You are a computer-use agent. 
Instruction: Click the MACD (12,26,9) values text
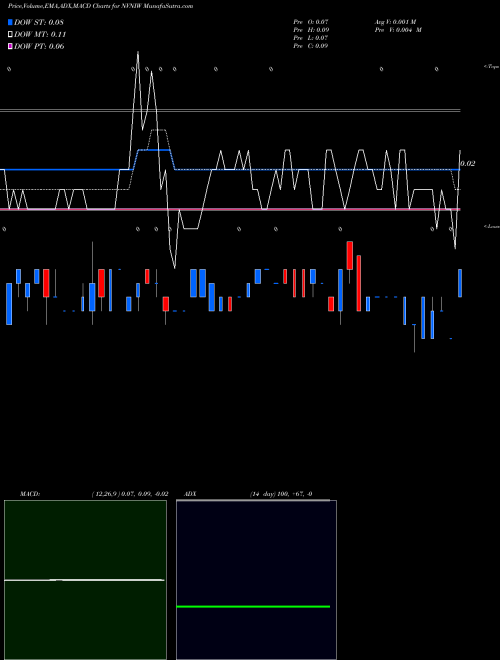pyautogui.click(x=130, y=494)
